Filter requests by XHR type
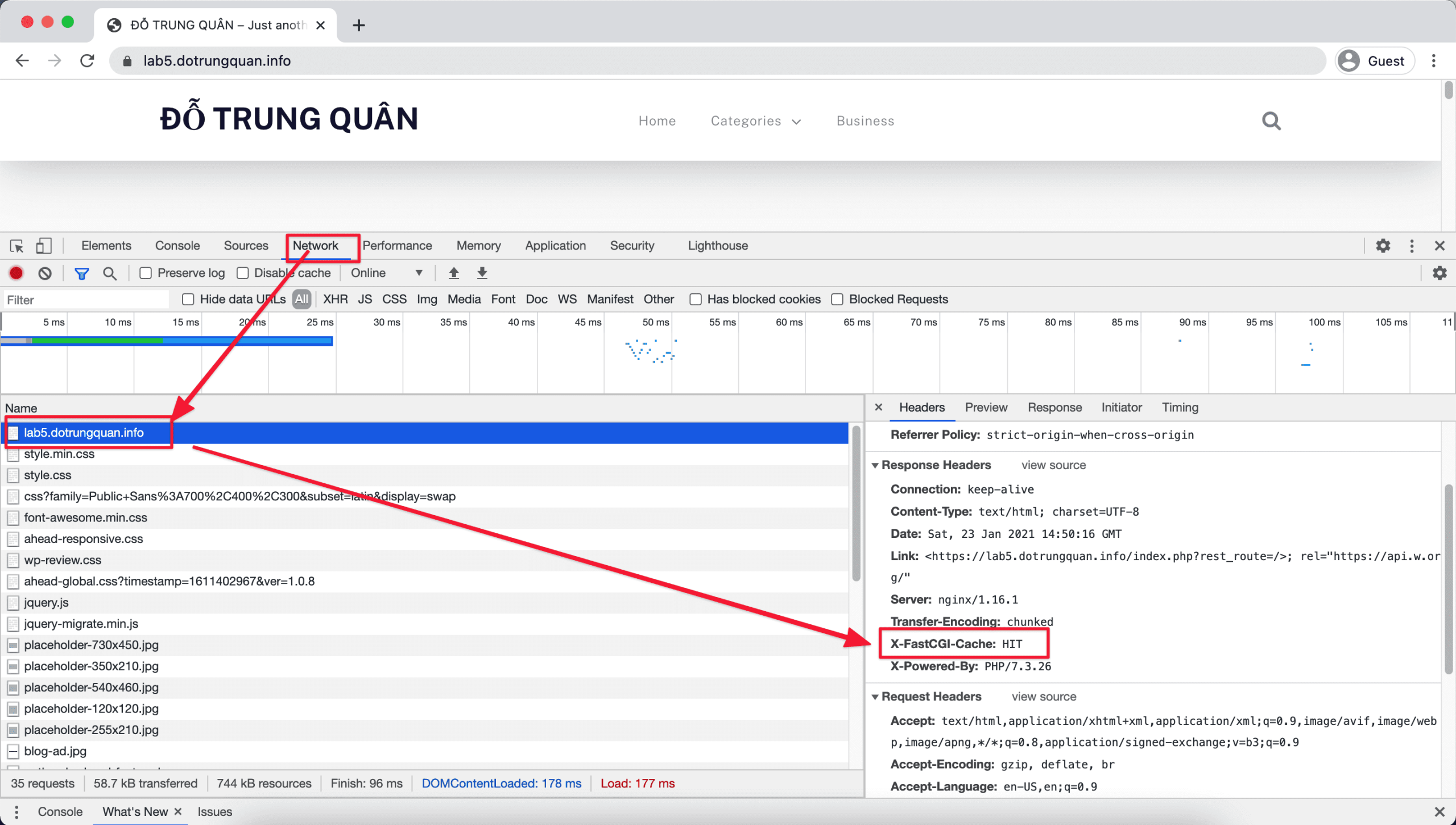 335,300
